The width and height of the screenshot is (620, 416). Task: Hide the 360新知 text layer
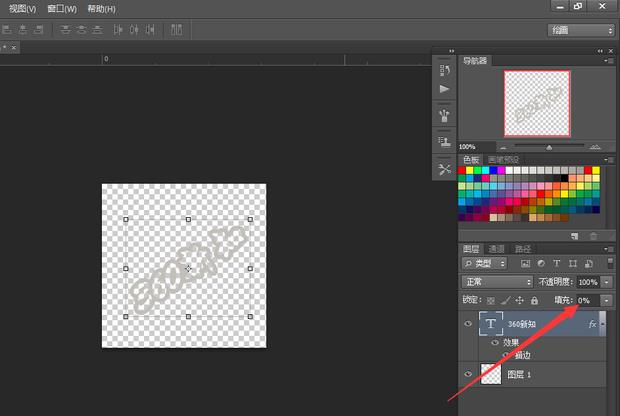point(468,323)
